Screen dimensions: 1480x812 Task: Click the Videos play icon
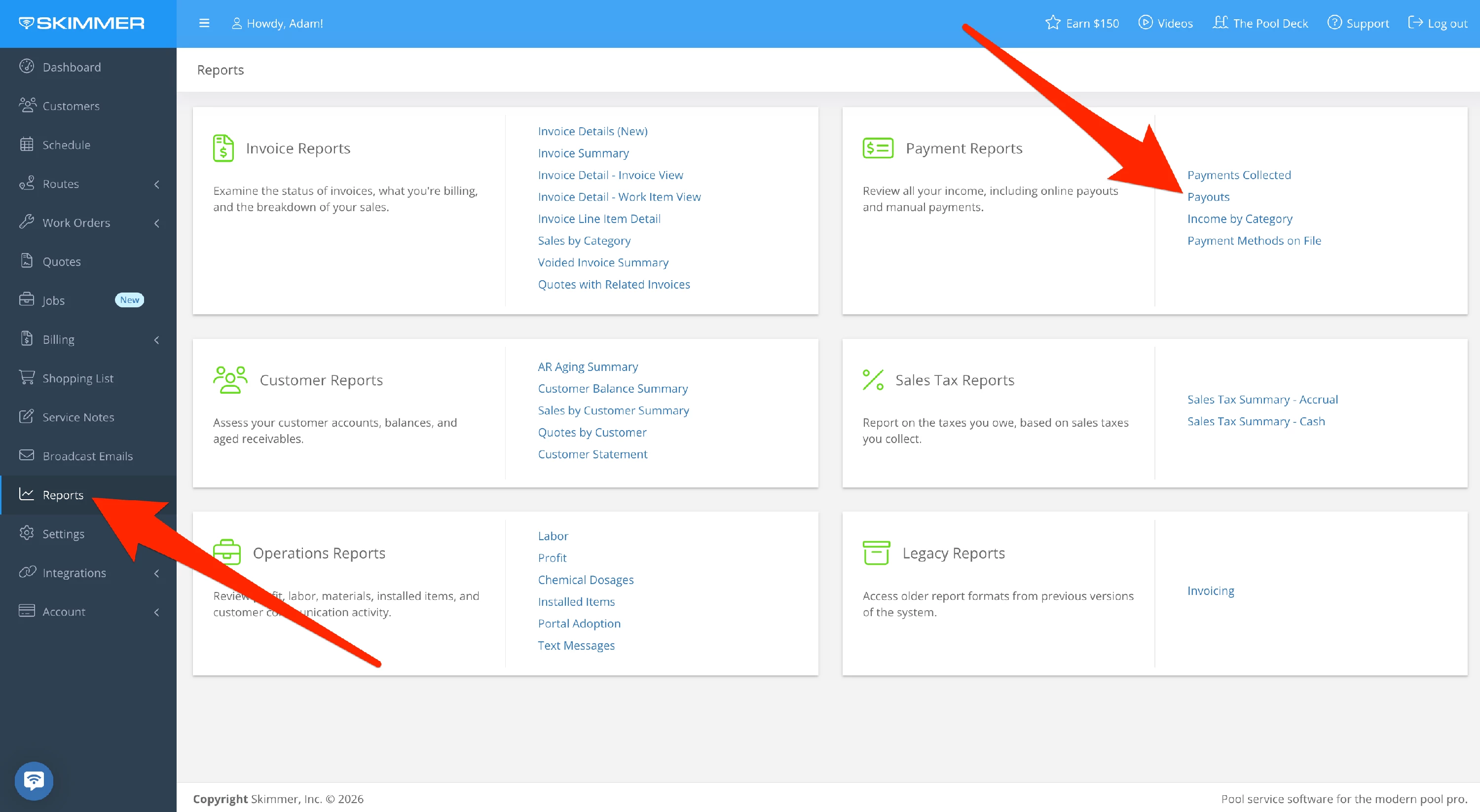click(x=1145, y=23)
